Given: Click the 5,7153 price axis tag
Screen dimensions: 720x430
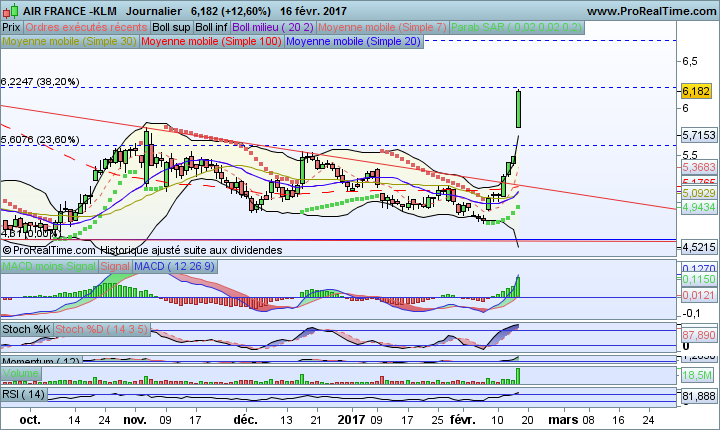Looking at the screenshot, I should coord(699,135).
